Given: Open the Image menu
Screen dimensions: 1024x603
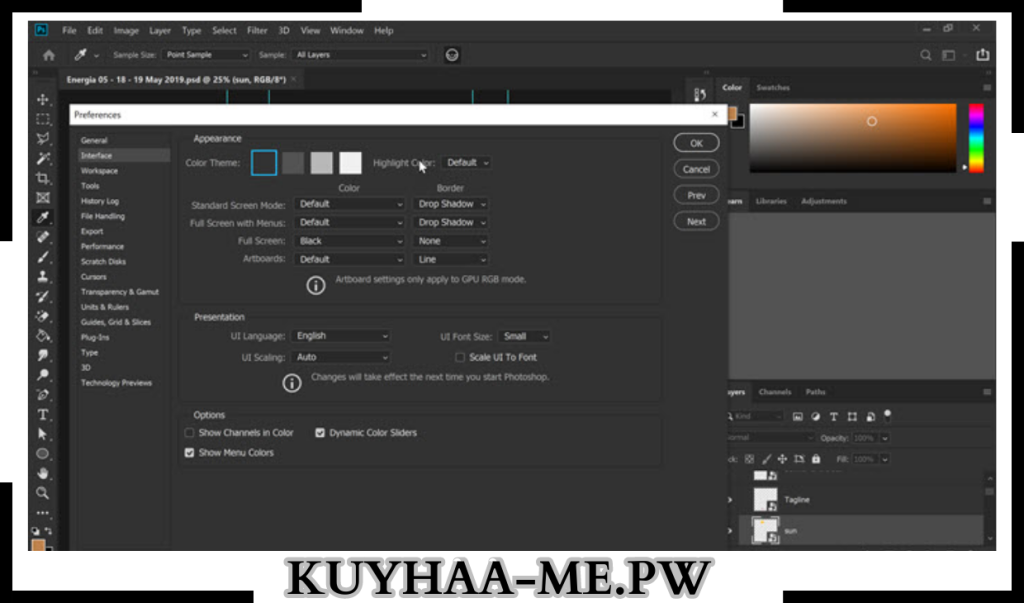Looking at the screenshot, I should (126, 31).
